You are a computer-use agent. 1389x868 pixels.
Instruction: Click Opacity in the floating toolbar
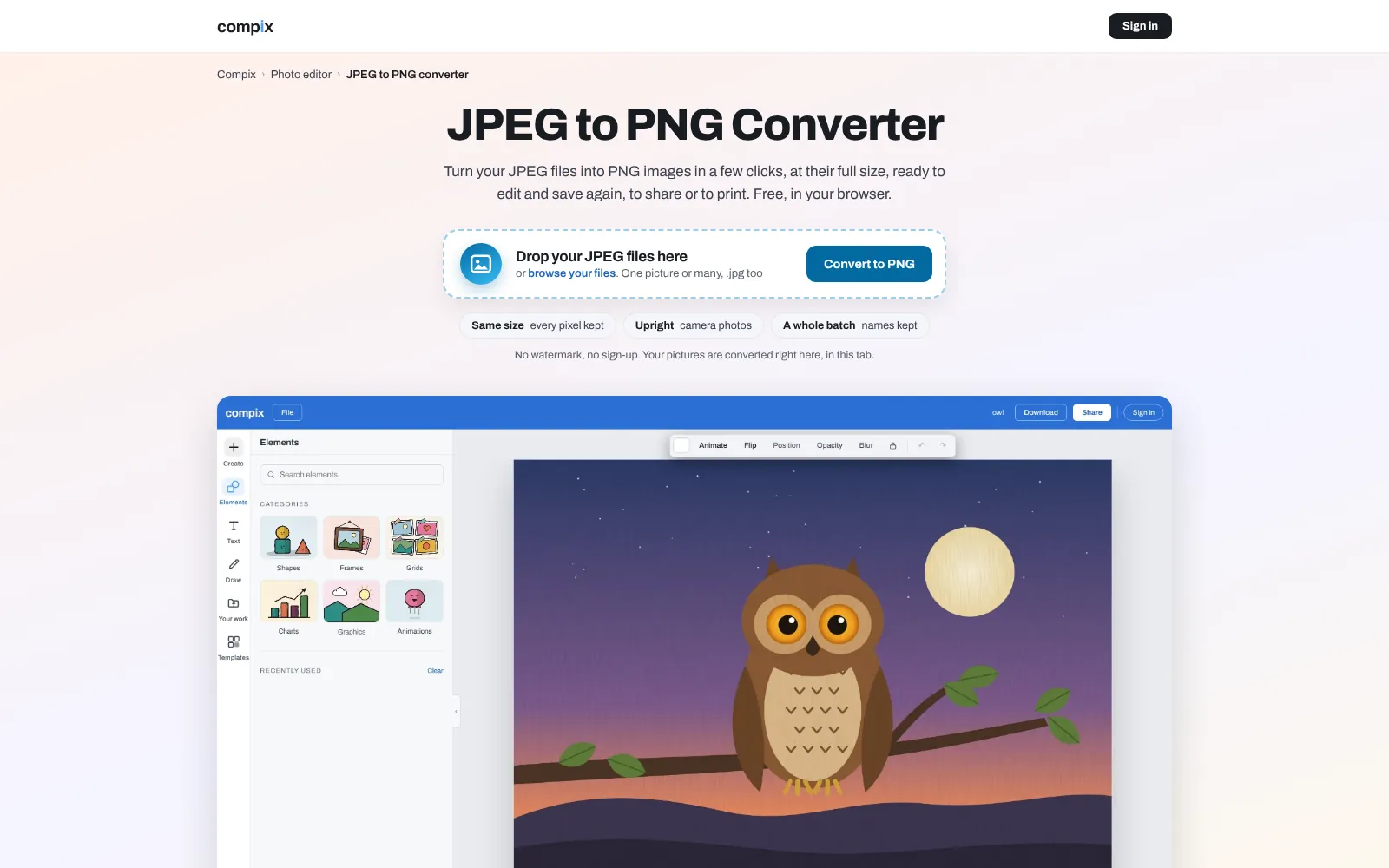[x=830, y=445]
